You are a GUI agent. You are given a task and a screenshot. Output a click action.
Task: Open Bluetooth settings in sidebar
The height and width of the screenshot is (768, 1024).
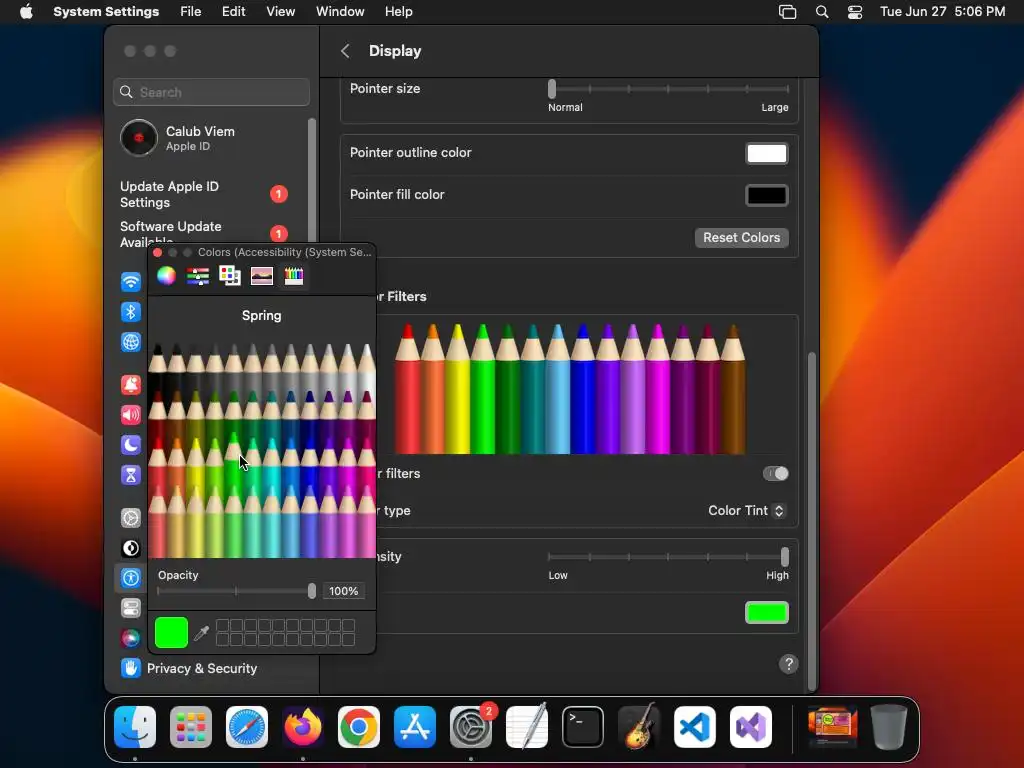(x=131, y=312)
